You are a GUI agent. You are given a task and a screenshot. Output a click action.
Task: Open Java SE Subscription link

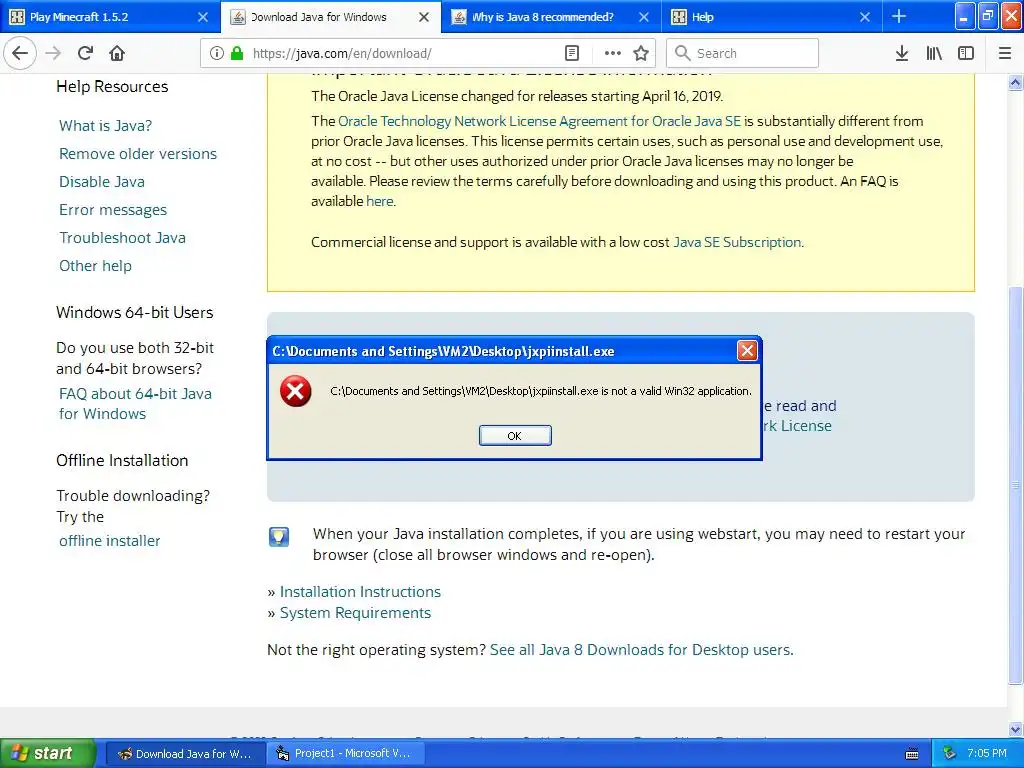tap(737, 242)
